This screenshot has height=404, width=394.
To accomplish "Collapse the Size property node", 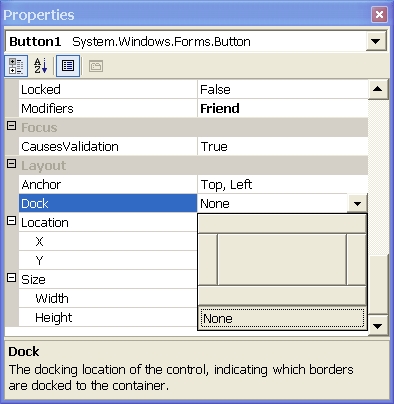I will [12, 278].
